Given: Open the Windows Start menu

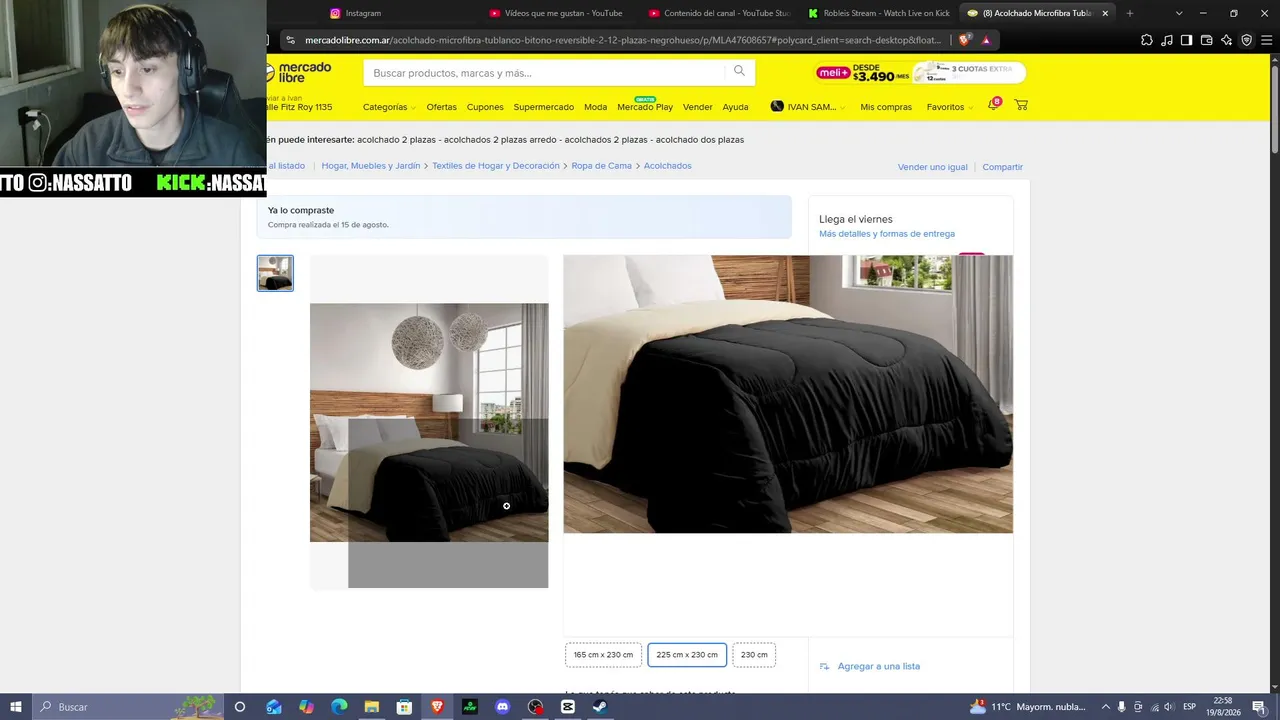Looking at the screenshot, I should tap(16, 707).
